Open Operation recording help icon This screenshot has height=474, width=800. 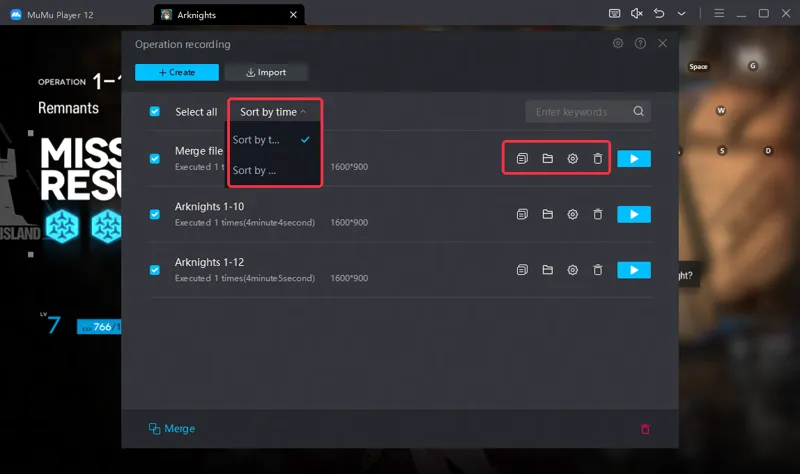[640, 43]
